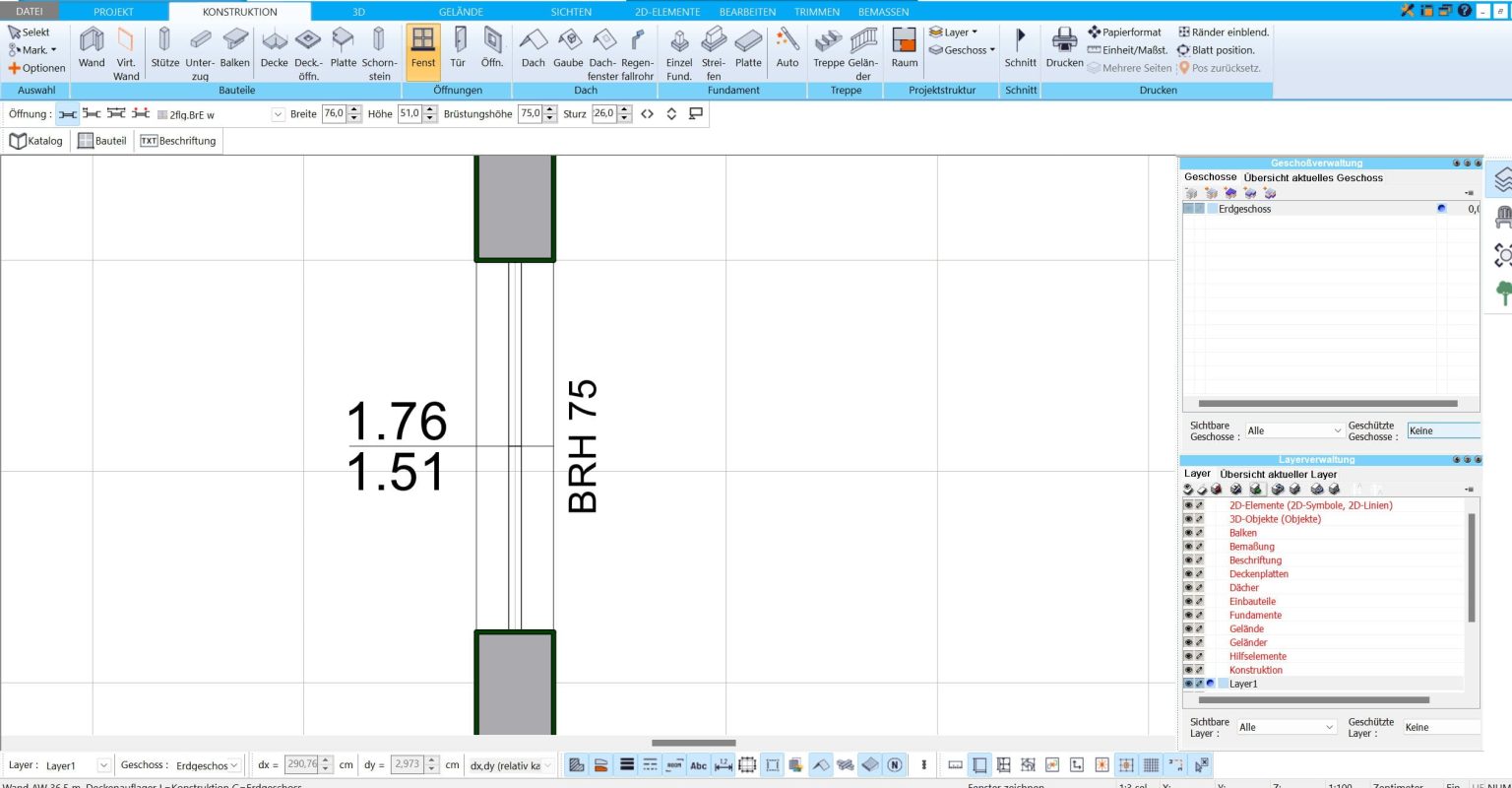Pick the Unterzug beam tool
Screen dimensions: 1512x788
point(200,53)
